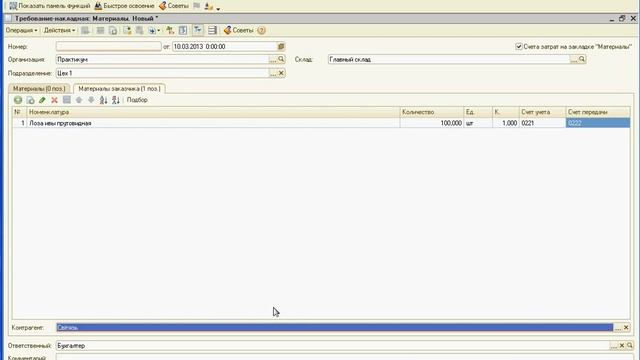Open the calendar picker next to date
Viewport: 640px width, 360px height.
coord(281,47)
